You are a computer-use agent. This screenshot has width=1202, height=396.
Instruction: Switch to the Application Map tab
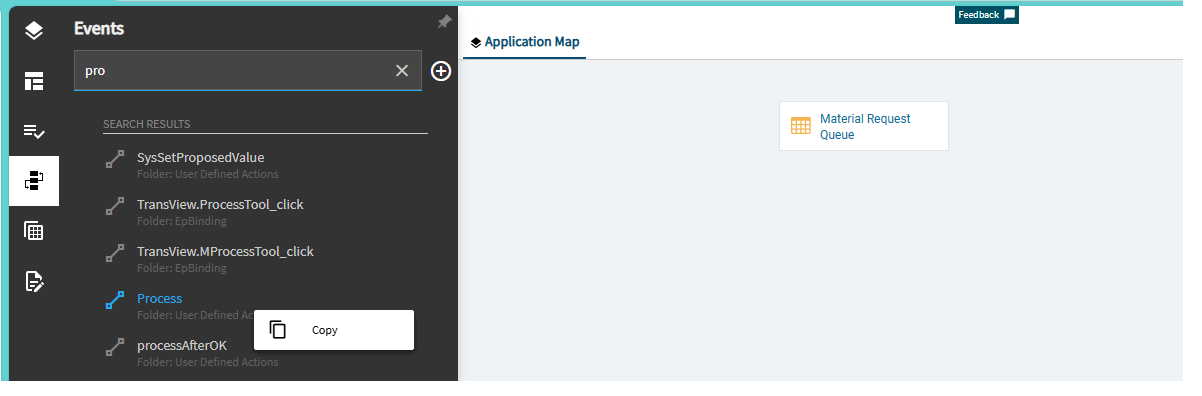click(x=524, y=42)
